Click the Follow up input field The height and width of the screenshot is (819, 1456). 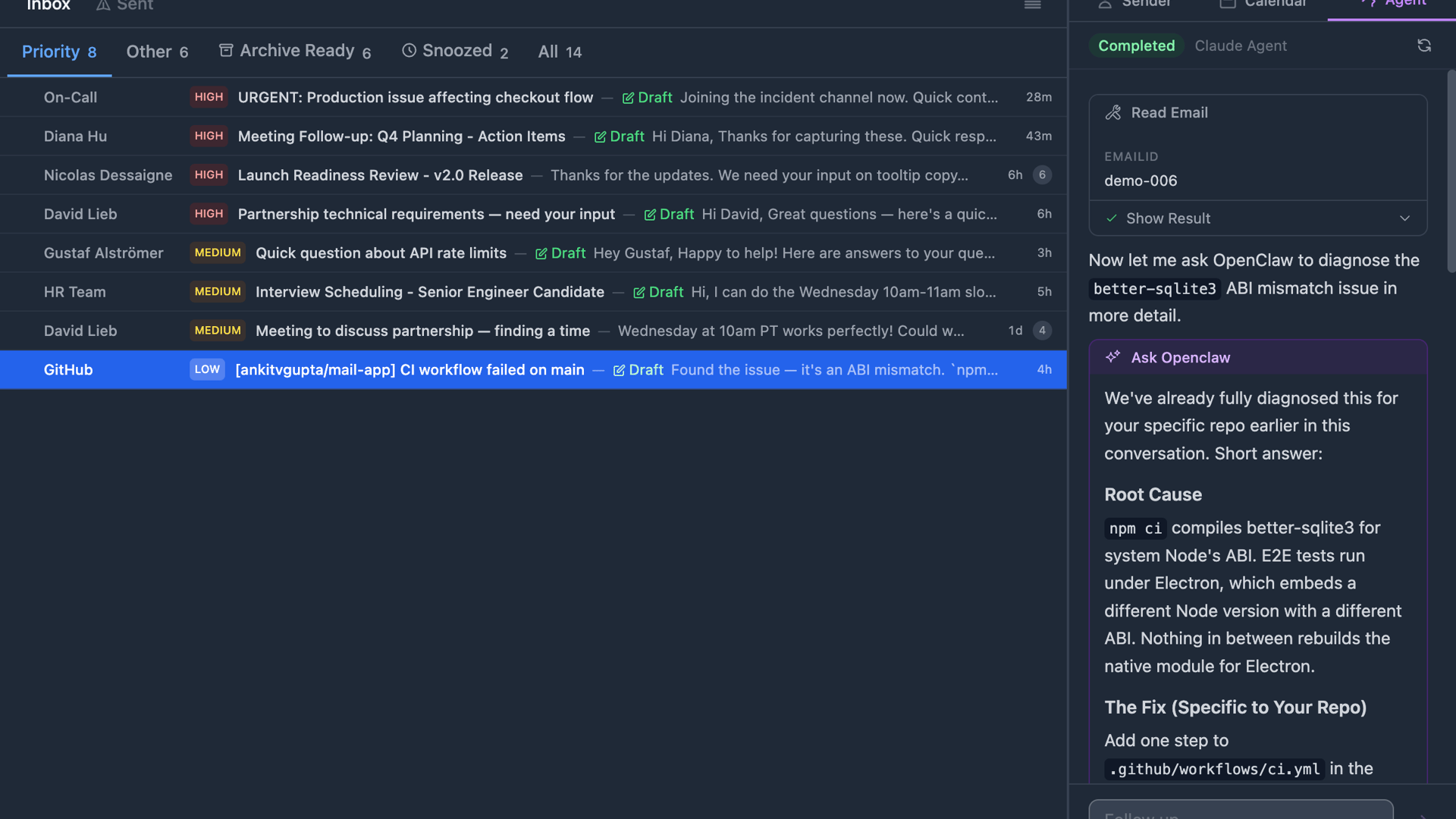tap(1241, 811)
